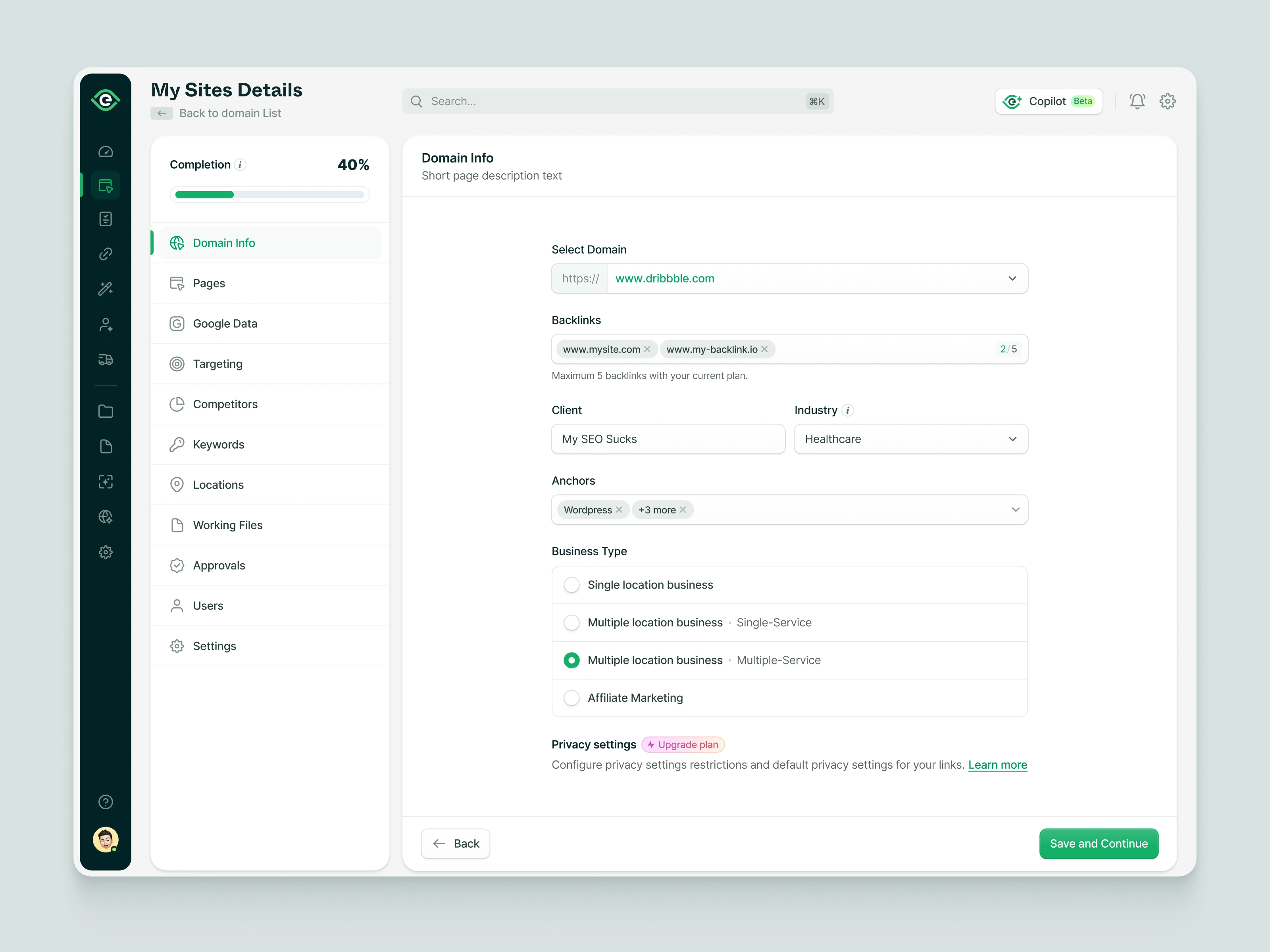Choose Multiple location business Single-Service
1270x952 pixels.
coord(571,623)
